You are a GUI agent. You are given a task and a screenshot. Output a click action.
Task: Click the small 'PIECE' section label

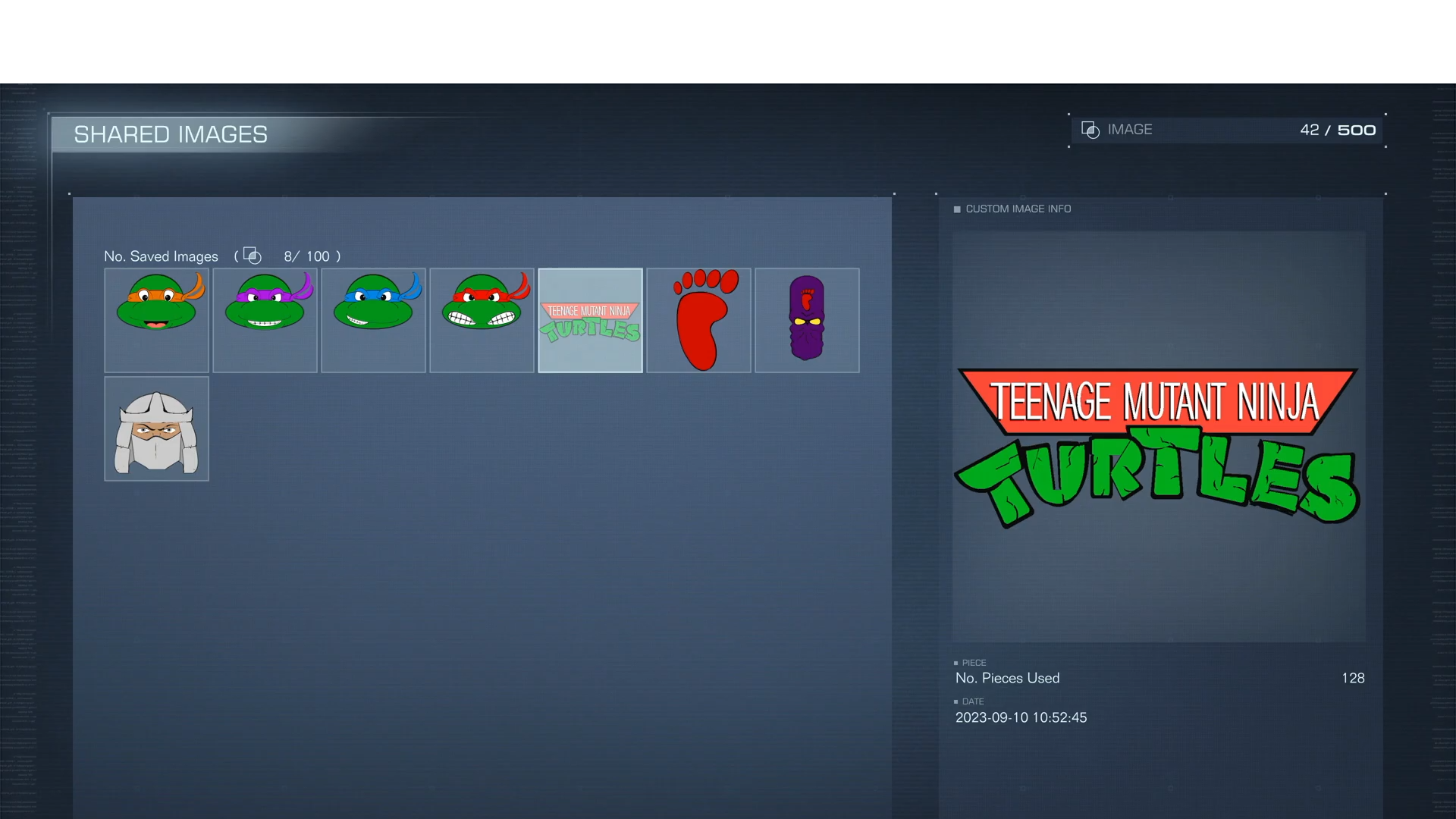click(x=974, y=663)
